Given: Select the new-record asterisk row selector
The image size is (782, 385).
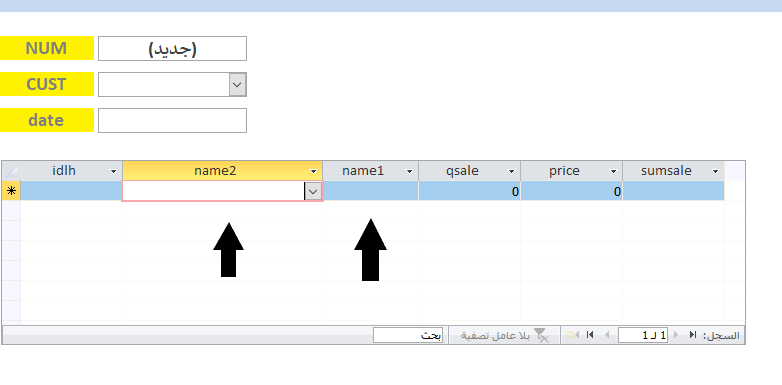Looking at the screenshot, I should tap(11, 191).
